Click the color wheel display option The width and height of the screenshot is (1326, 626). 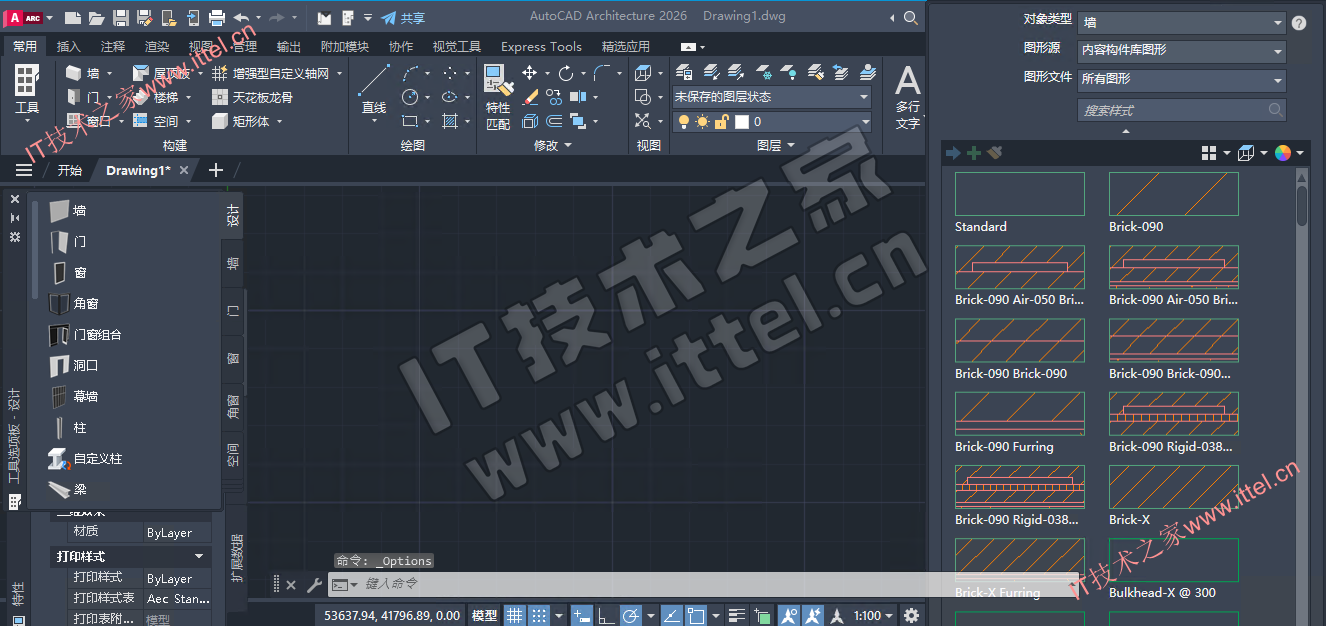[1283, 153]
